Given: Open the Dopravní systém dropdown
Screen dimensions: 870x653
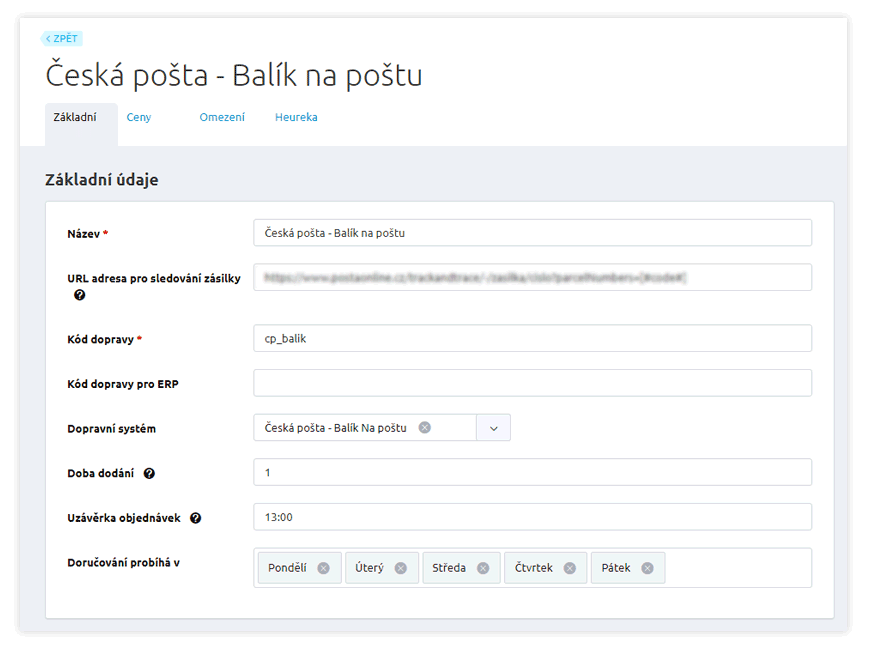Looking at the screenshot, I should click(x=382, y=428).
